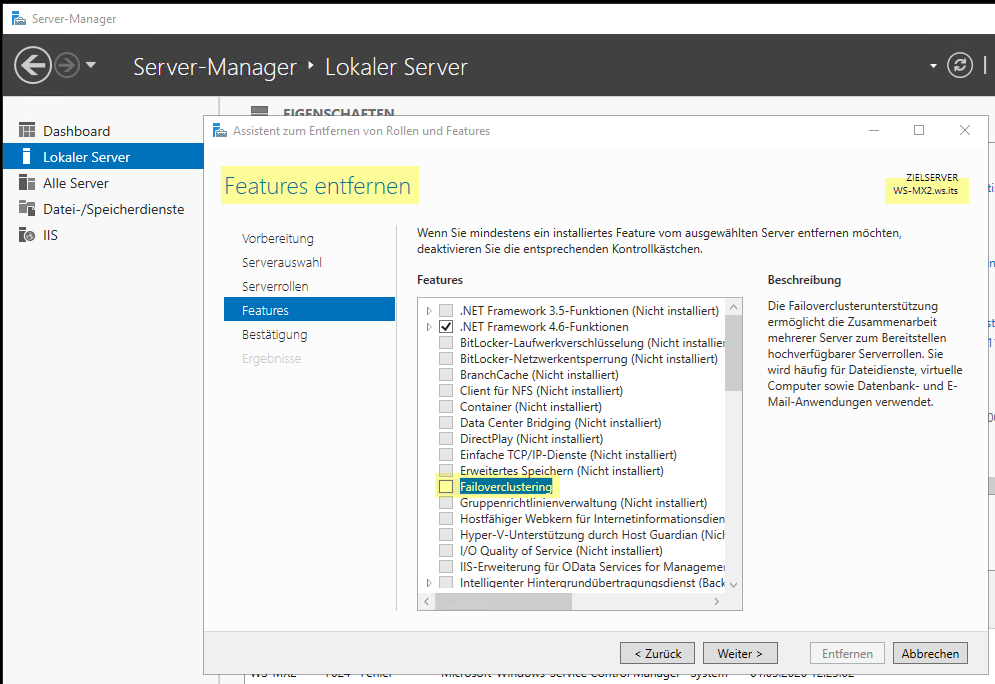
Task: Select the Einfache TCP/IP-Dienste list entry
Action: coord(568,455)
